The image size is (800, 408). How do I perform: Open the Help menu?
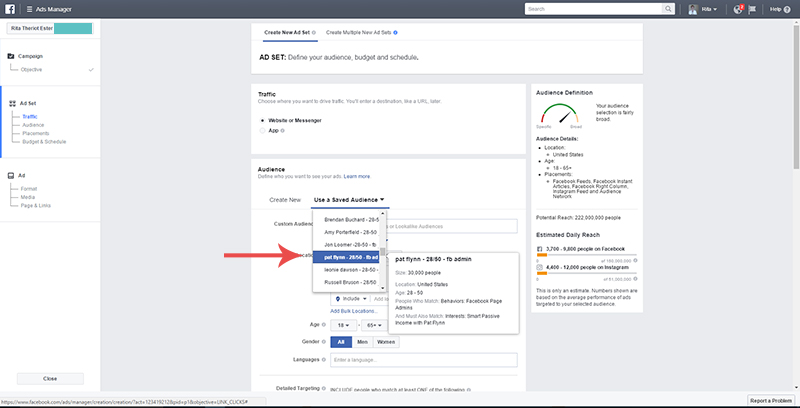point(780,9)
